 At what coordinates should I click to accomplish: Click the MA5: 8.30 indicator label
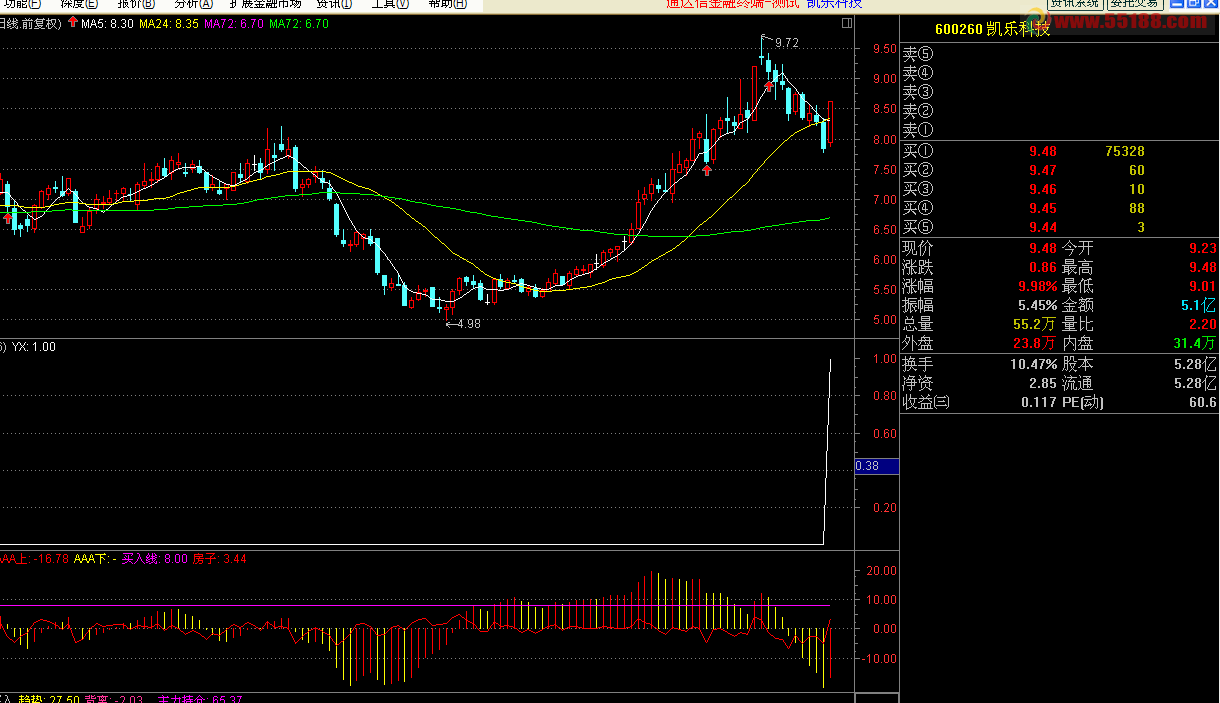coord(106,23)
